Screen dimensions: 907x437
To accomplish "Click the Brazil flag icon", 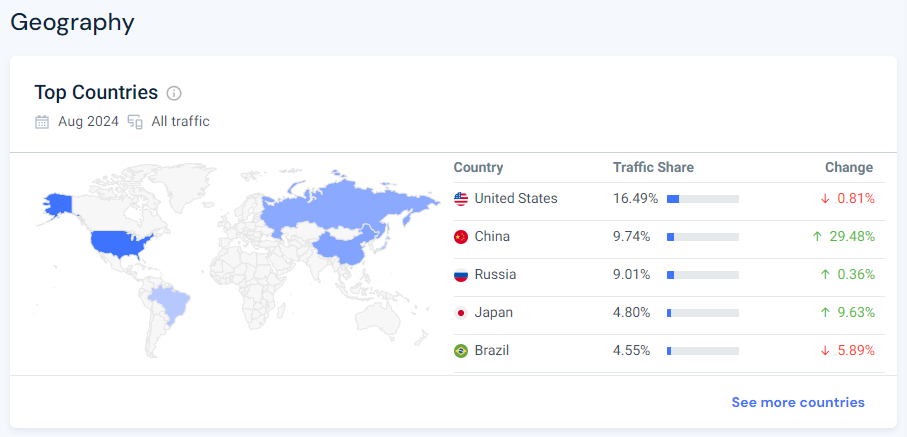I will click(x=461, y=351).
